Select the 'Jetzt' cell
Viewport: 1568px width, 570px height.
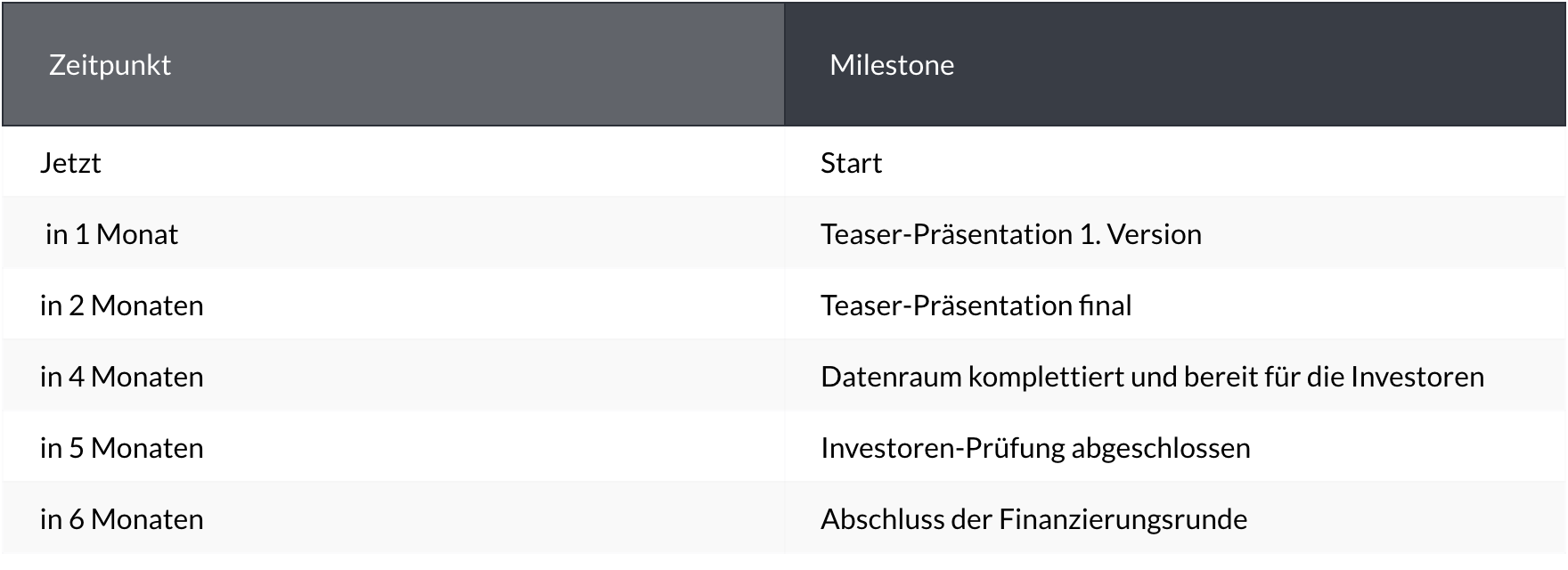70,163
